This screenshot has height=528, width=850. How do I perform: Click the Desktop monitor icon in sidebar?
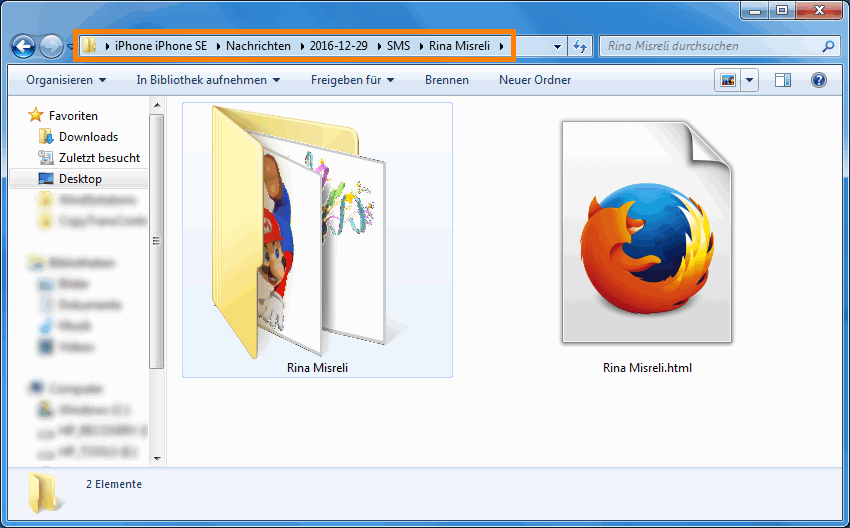46,178
